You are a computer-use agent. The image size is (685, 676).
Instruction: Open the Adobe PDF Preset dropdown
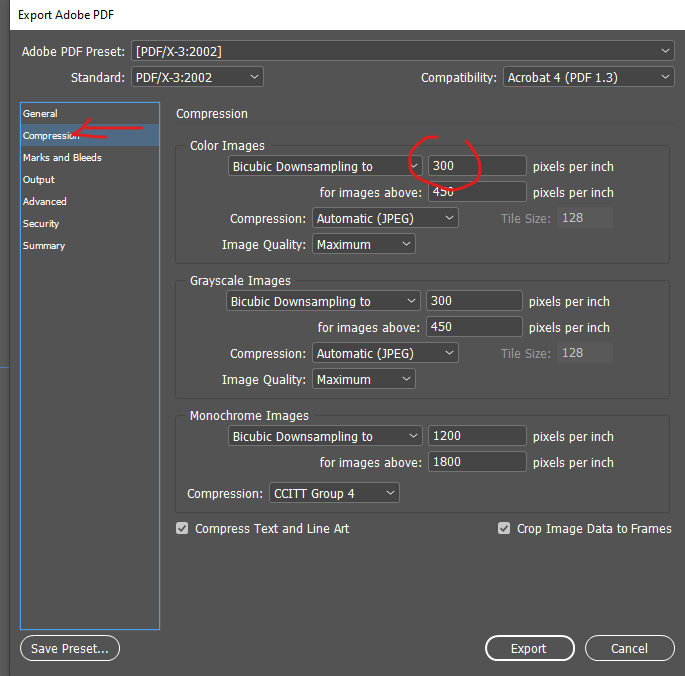click(402, 51)
